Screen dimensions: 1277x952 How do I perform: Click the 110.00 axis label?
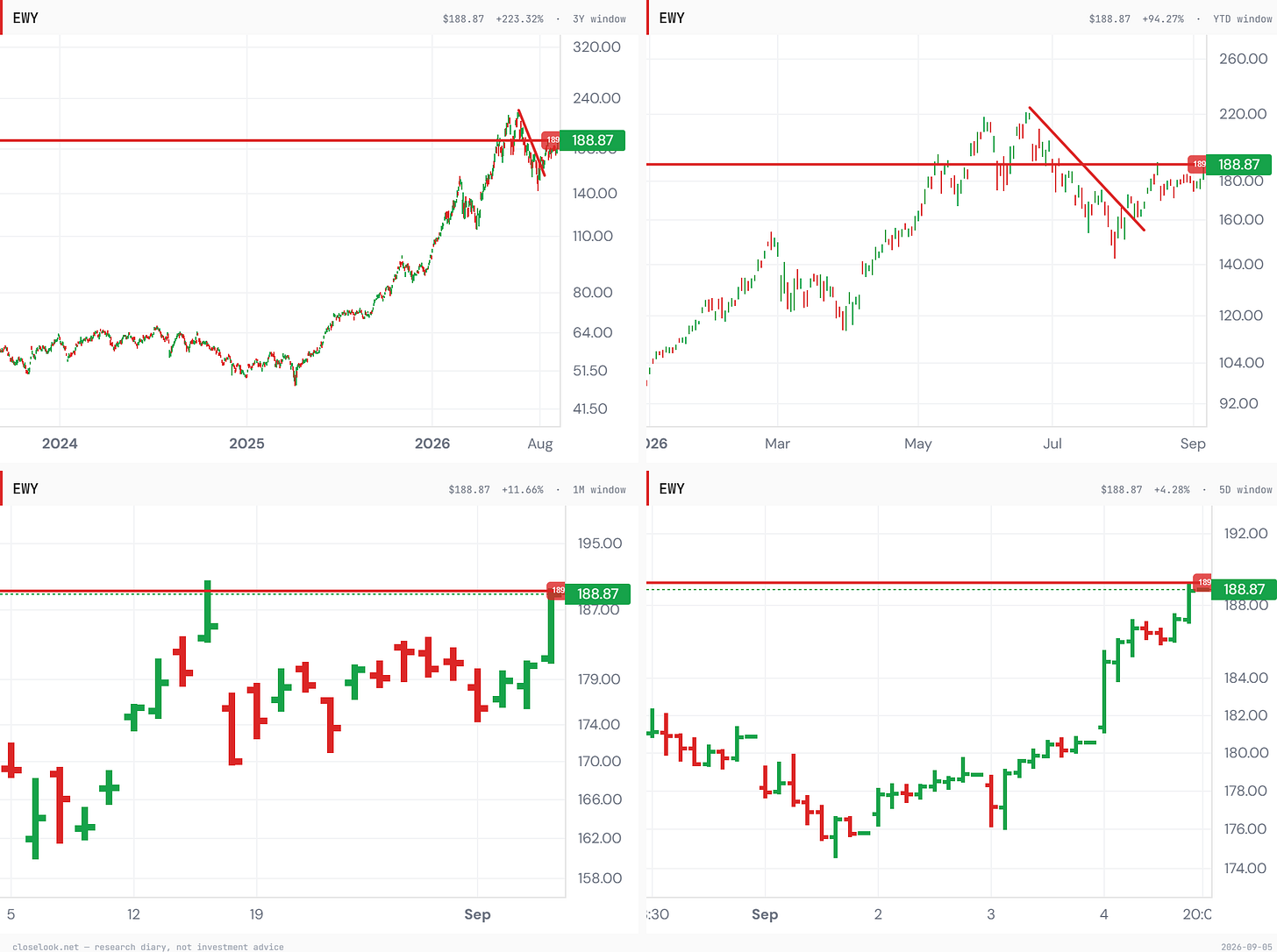point(593,236)
